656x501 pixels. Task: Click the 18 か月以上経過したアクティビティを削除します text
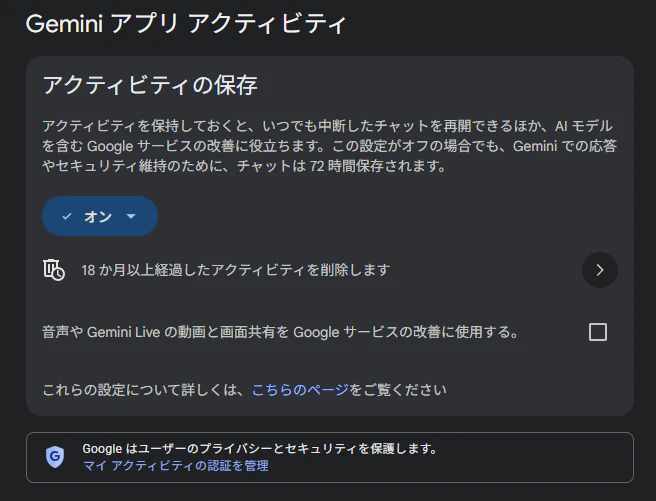point(236,270)
